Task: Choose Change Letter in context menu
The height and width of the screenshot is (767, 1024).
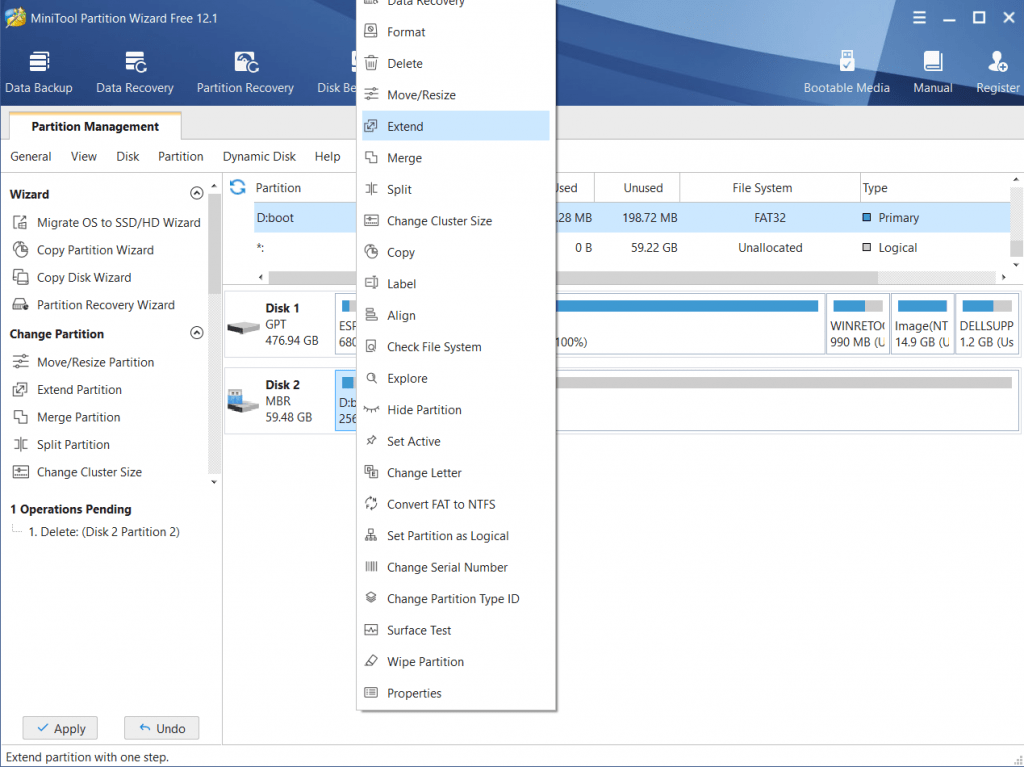Action: click(456, 472)
